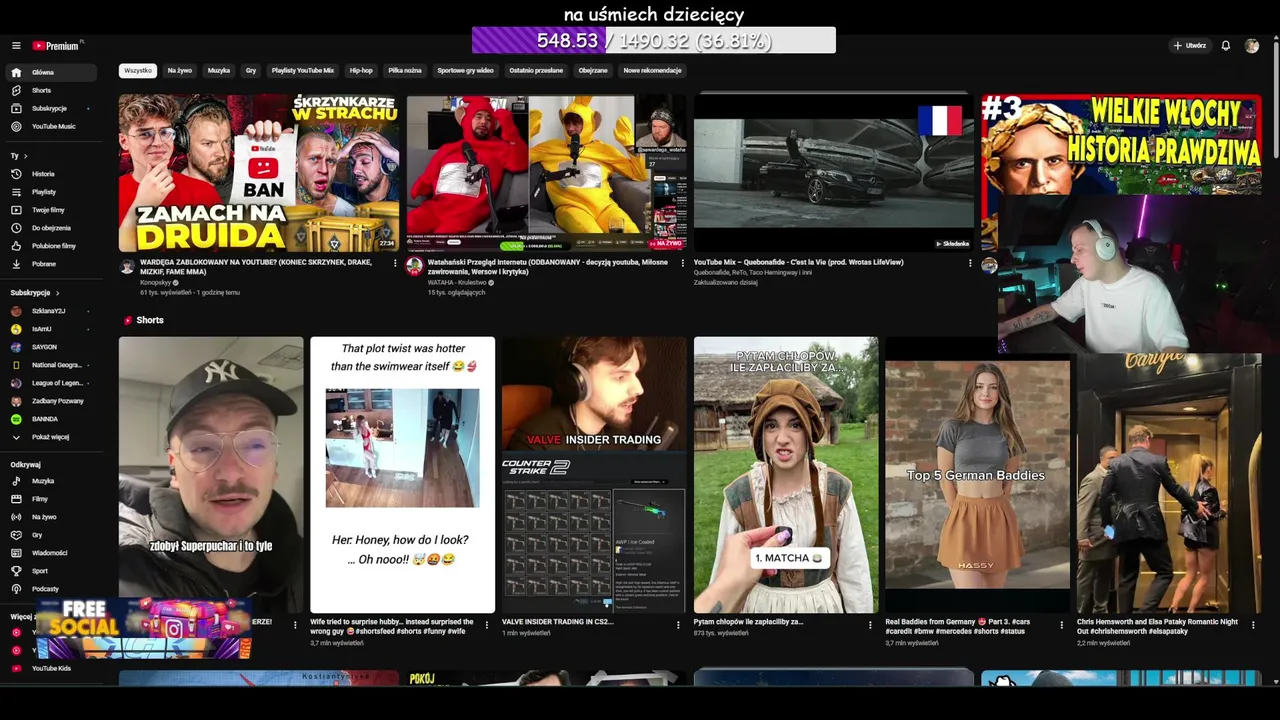Expand Pokaż więcej subscriptions
1280x720 pixels.
pyautogui.click(x=49, y=437)
